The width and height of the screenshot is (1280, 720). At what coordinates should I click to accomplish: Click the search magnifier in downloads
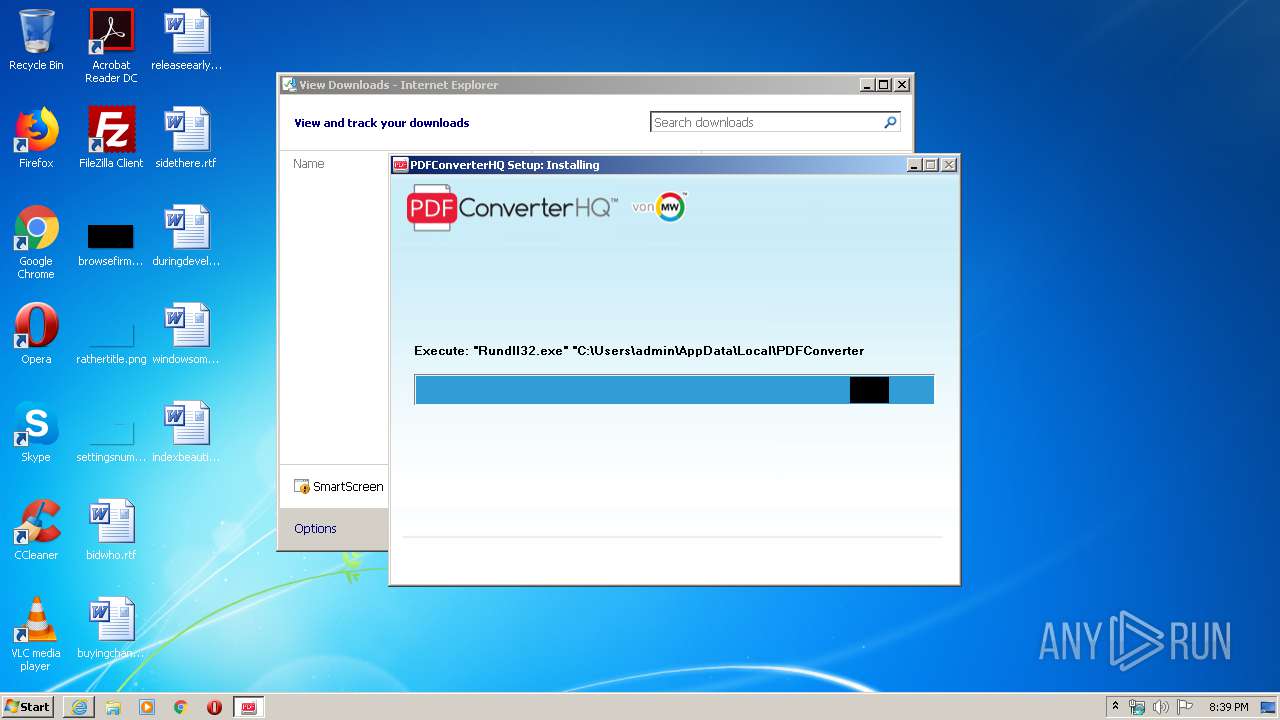[x=890, y=122]
